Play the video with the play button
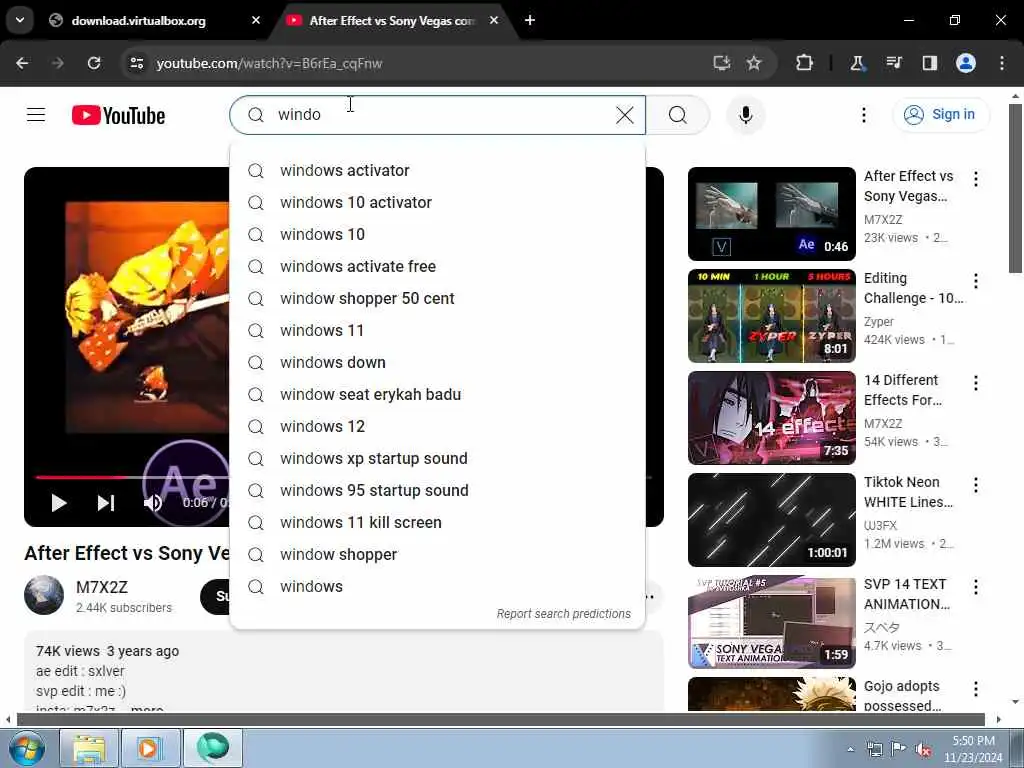1024x768 pixels. pyautogui.click(x=59, y=503)
